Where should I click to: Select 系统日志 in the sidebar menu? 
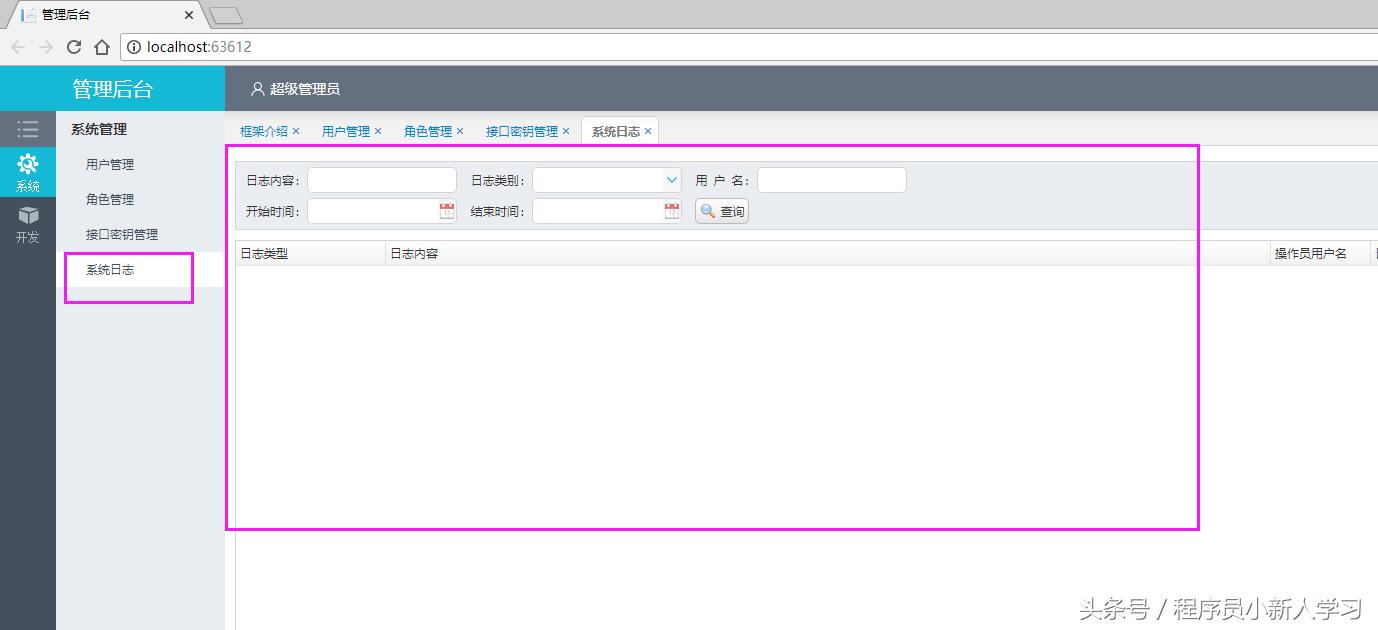[109, 269]
